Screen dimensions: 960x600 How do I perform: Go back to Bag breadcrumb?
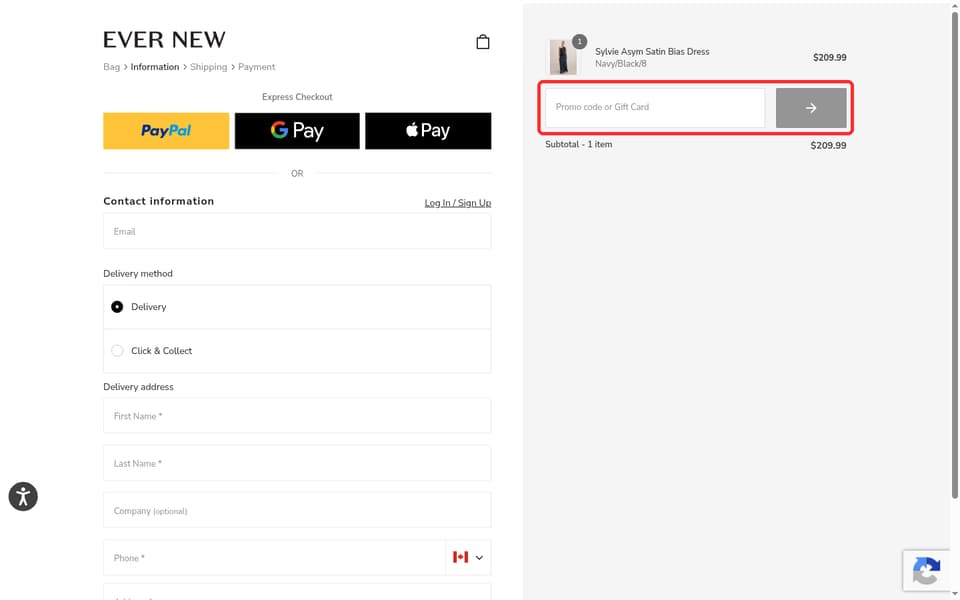pyautogui.click(x=111, y=67)
